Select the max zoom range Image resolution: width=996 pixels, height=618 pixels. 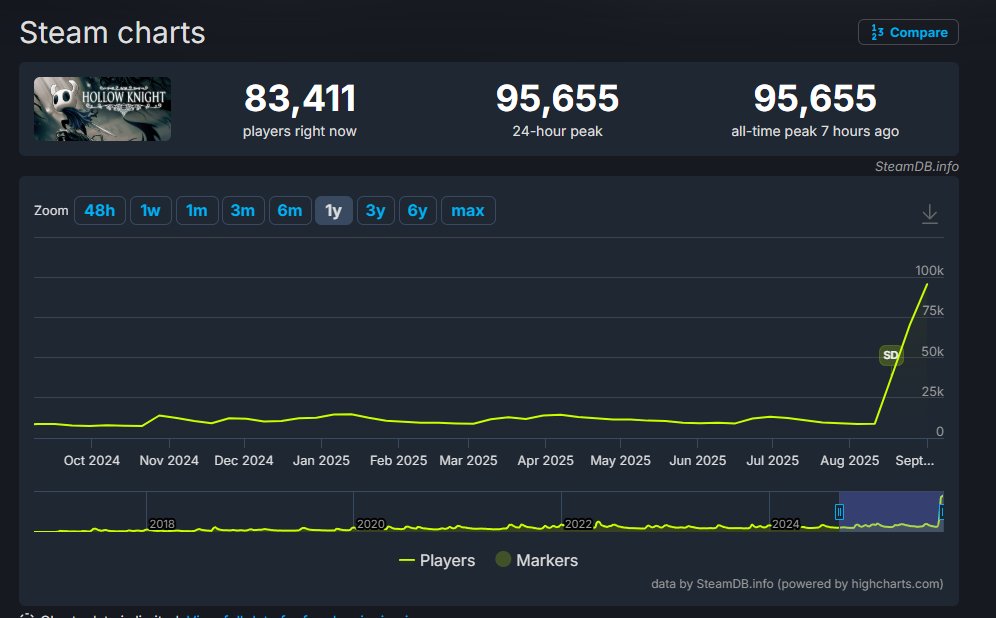(x=468, y=211)
